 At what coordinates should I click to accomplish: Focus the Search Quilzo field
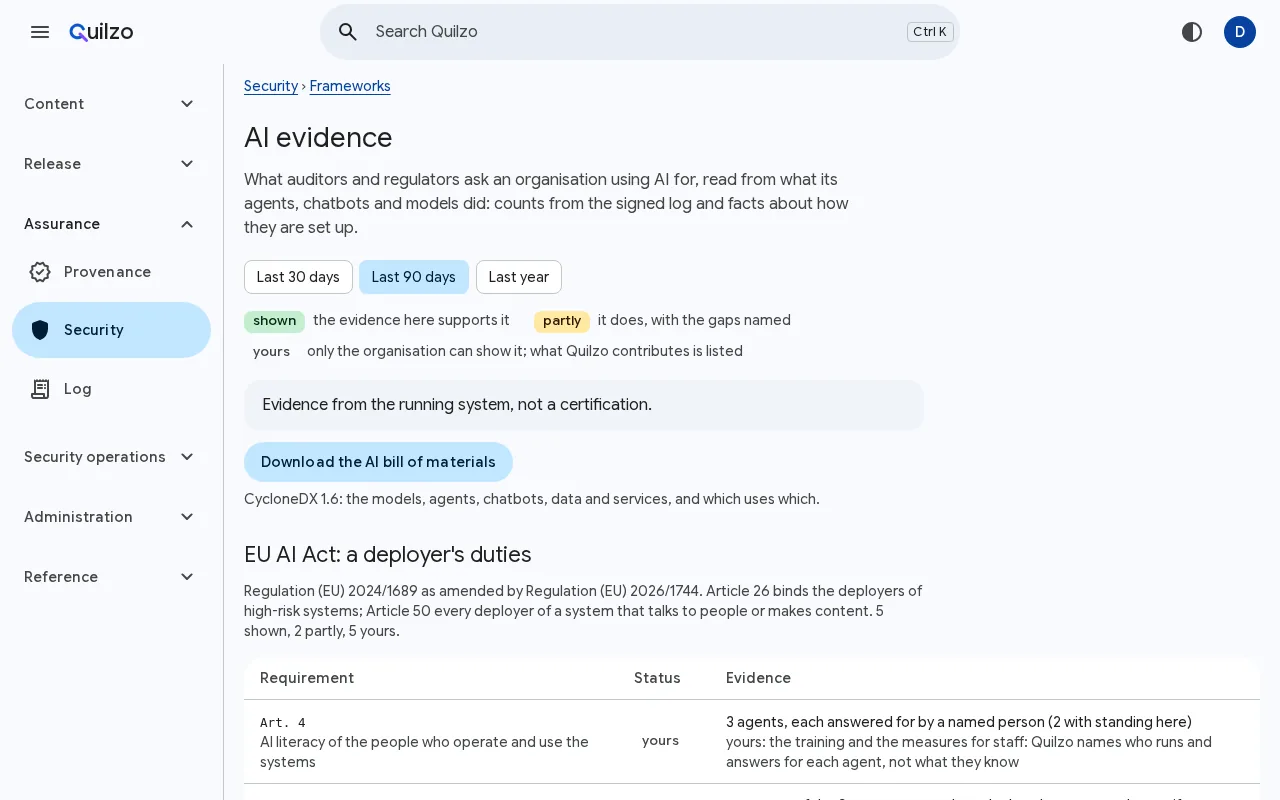tap(640, 32)
